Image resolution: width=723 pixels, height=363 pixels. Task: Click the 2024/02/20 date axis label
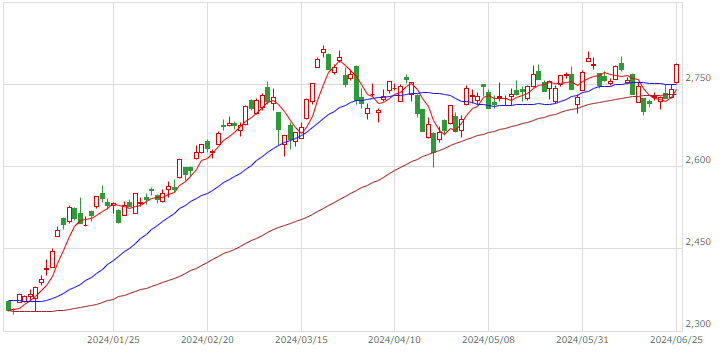[x=207, y=340]
